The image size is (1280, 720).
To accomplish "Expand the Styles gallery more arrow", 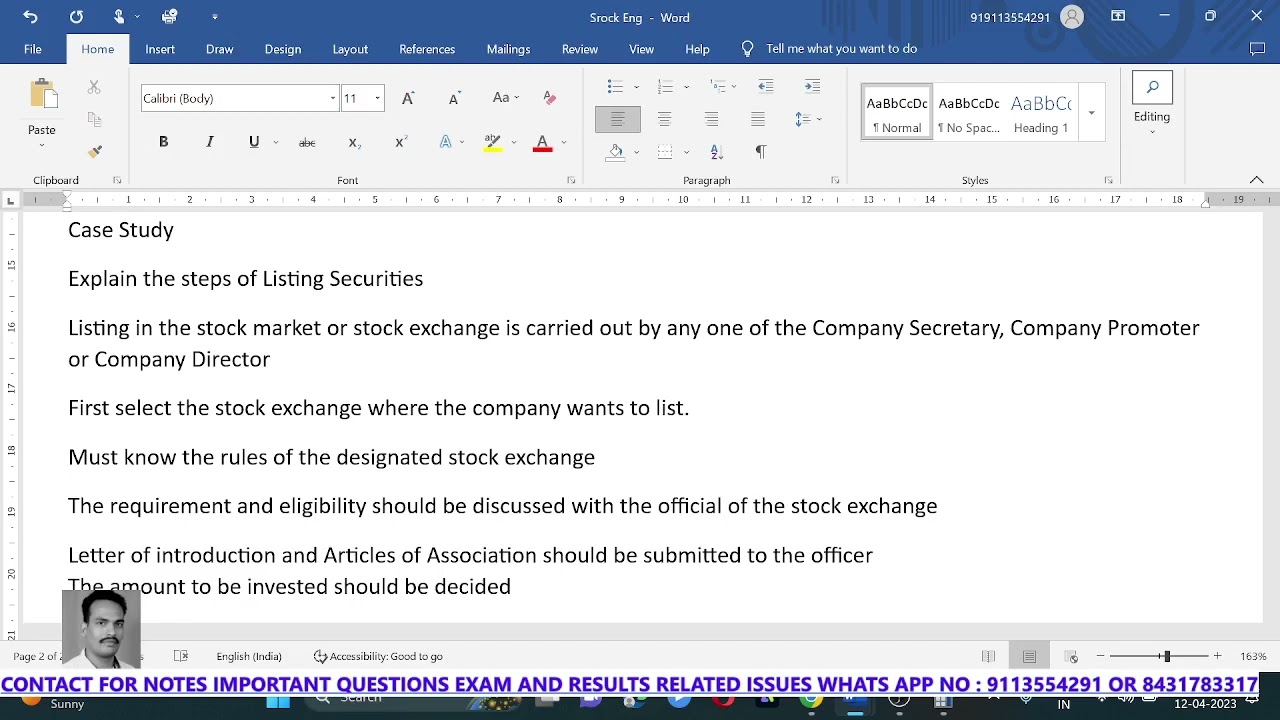I will [x=1091, y=112].
